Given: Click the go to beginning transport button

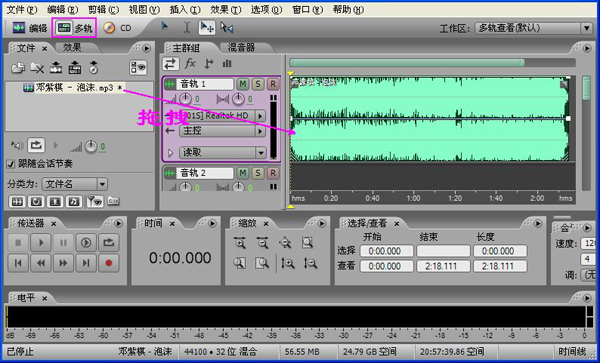Looking at the screenshot, I should (18, 263).
